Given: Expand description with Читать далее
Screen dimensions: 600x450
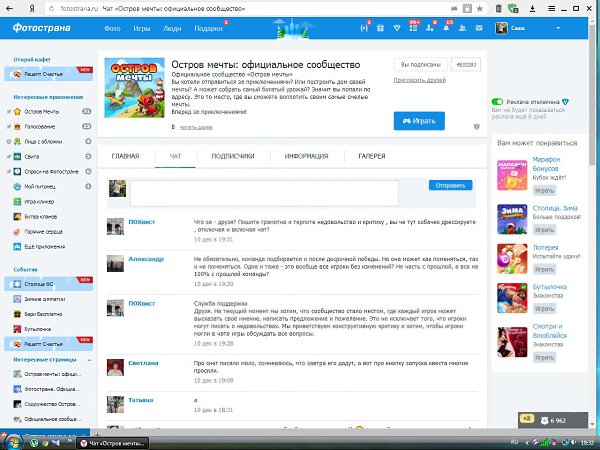Looking at the screenshot, I should 195,127.
